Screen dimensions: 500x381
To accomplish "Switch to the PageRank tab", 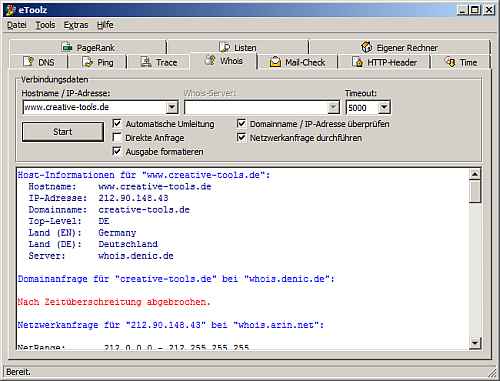I will [x=88, y=48].
